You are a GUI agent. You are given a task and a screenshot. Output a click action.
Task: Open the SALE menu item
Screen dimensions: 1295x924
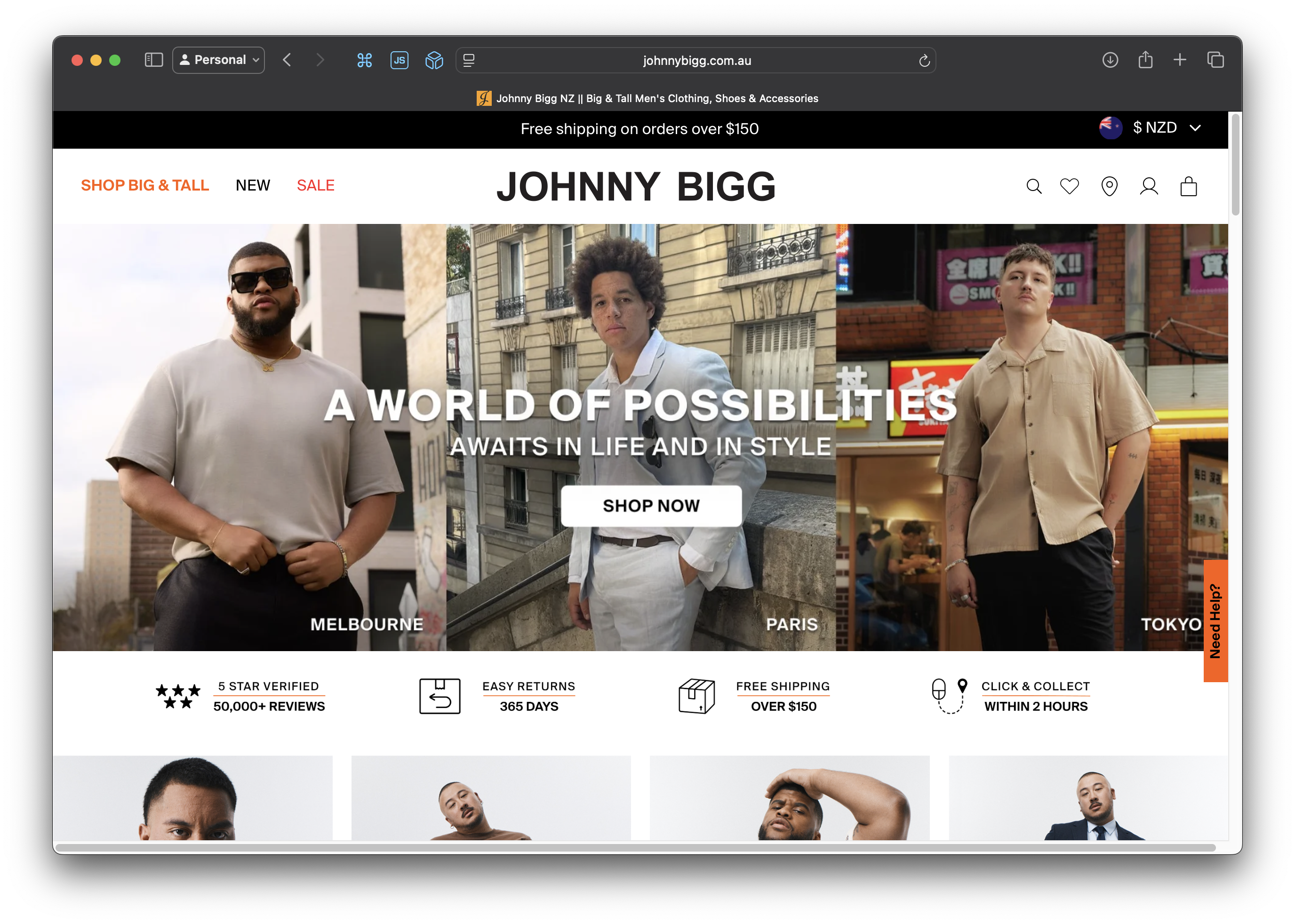coord(315,185)
